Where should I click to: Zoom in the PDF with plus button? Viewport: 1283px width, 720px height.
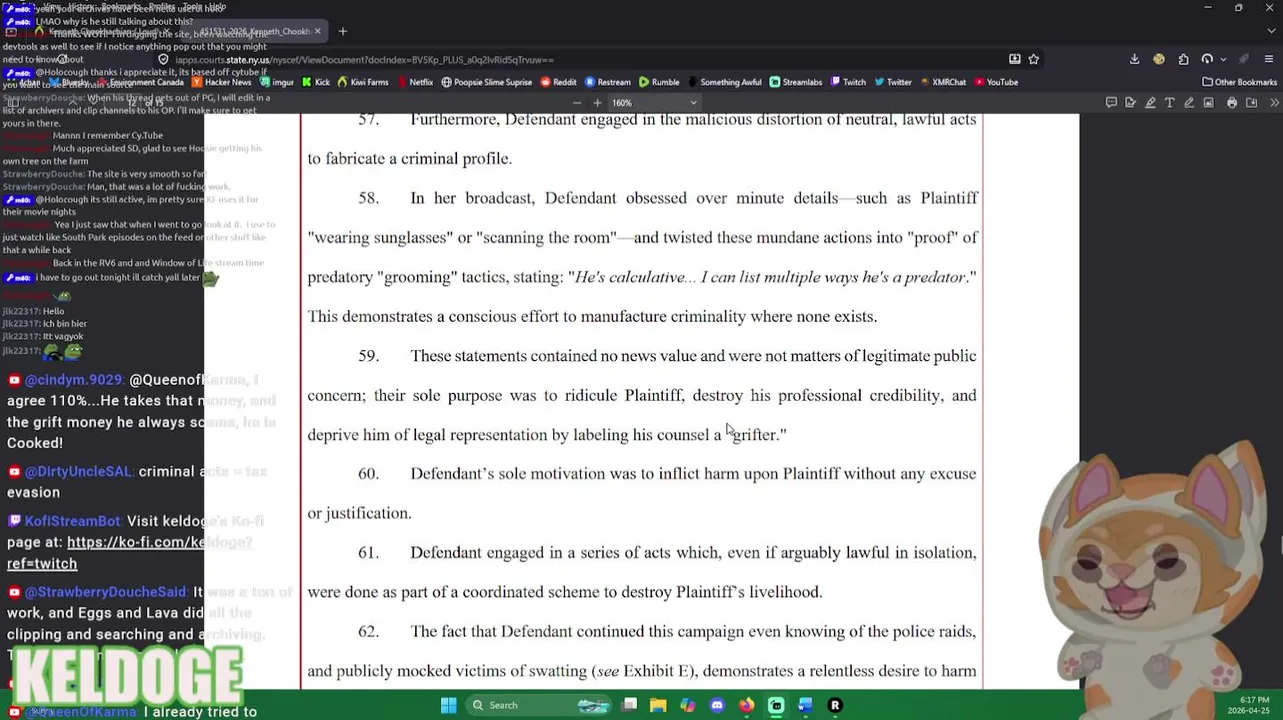(597, 102)
